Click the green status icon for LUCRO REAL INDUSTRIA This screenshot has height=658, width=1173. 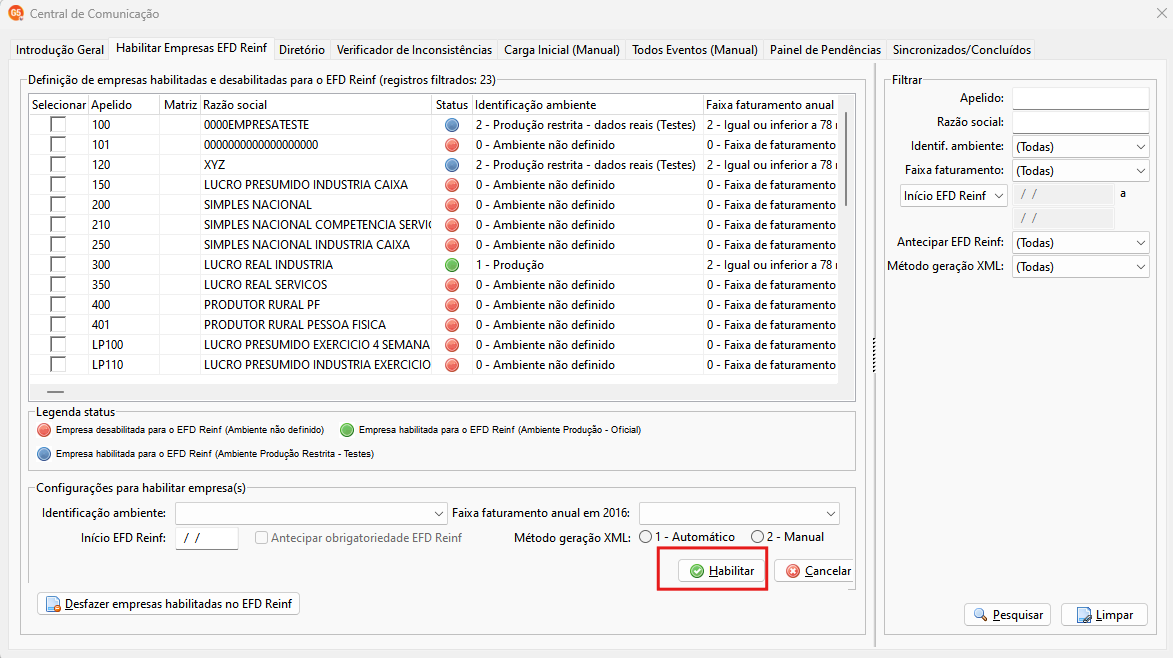[x=452, y=265]
